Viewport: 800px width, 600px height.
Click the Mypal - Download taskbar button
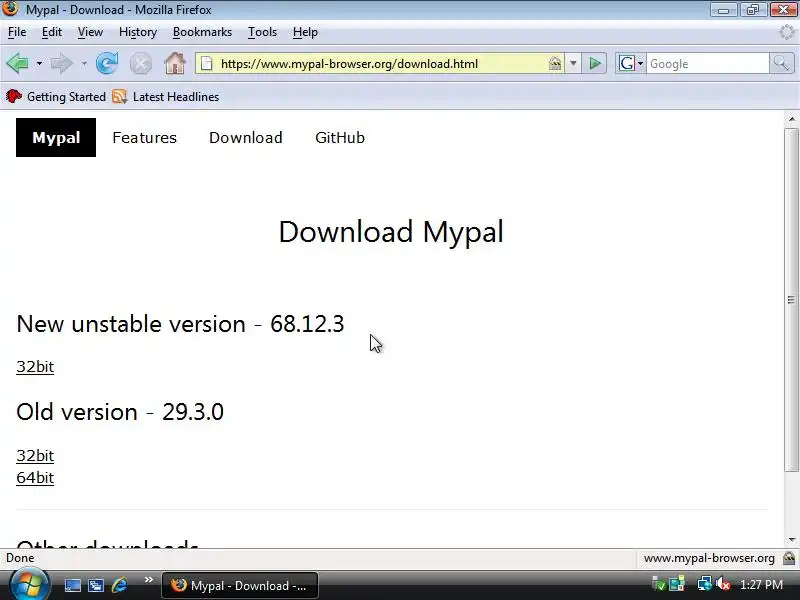click(240, 585)
